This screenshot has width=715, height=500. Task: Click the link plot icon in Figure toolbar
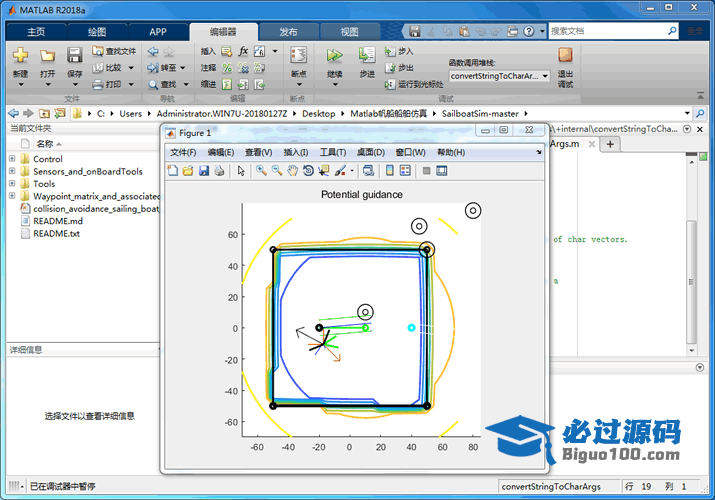[x=368, y=171]
